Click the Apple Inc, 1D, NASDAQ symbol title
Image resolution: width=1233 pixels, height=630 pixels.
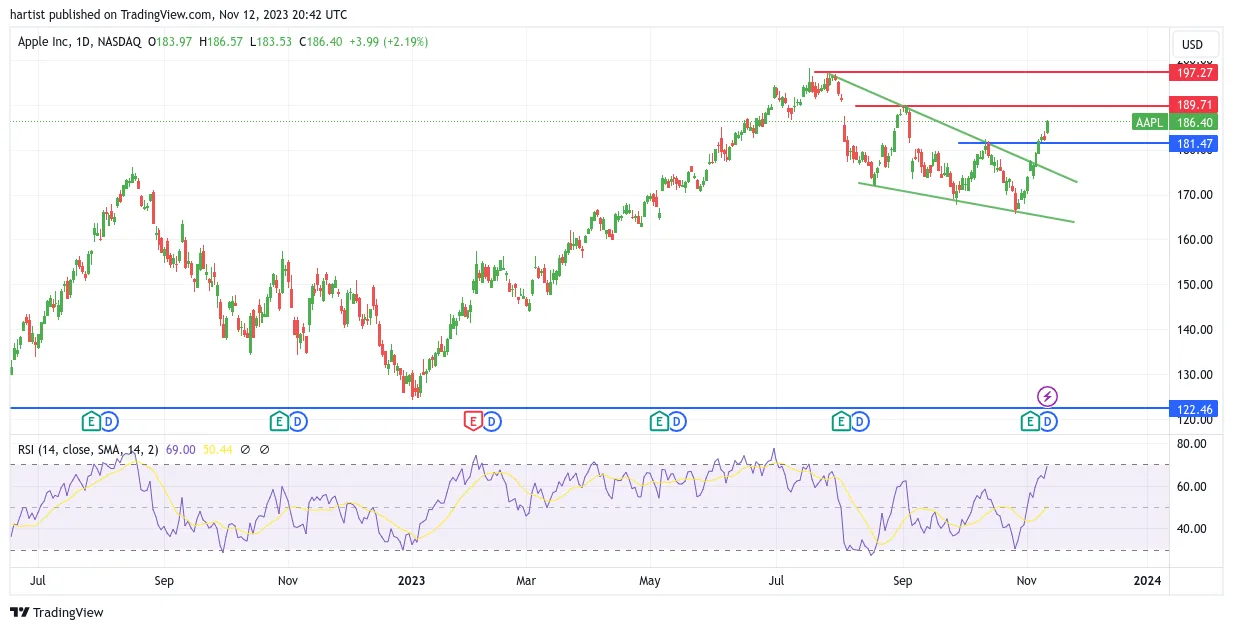(x=80, y=42)
